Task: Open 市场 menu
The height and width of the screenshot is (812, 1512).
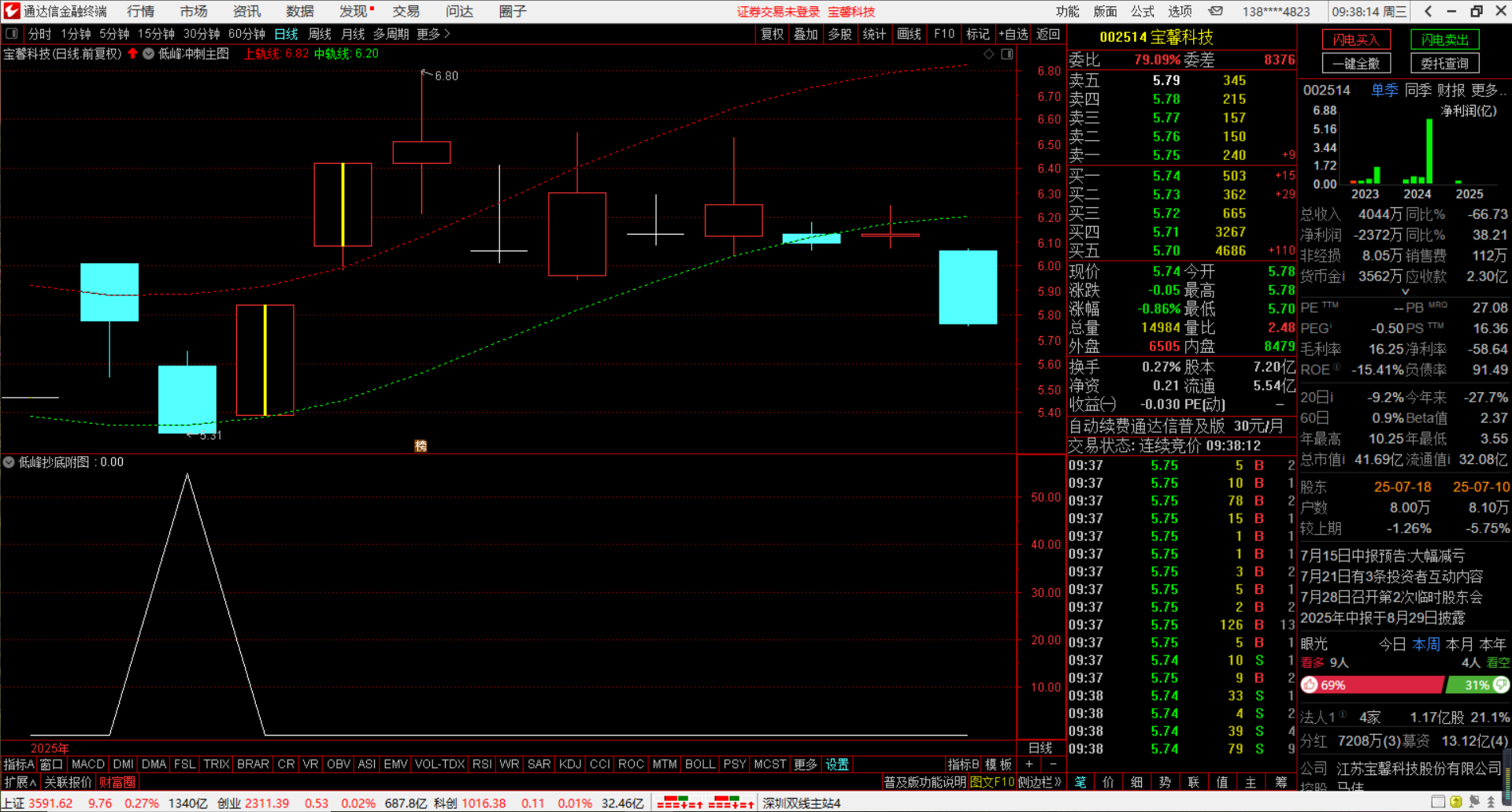Action: 194,11
